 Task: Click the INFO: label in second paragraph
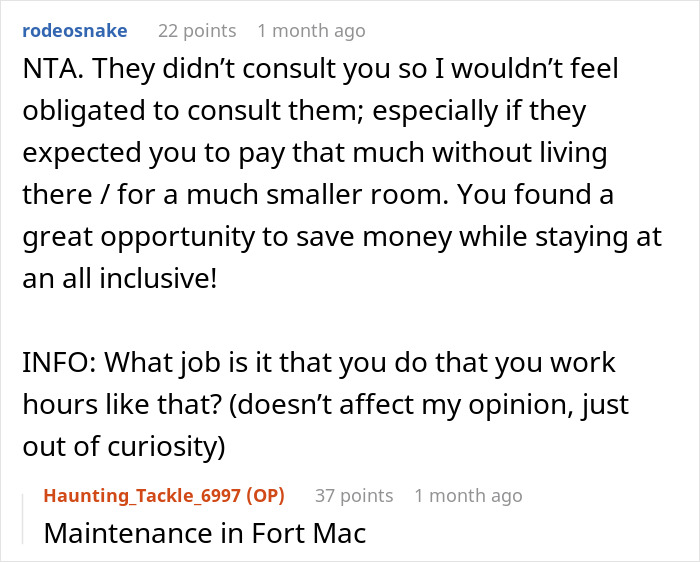pyautogui.click(x=60, y=362)
